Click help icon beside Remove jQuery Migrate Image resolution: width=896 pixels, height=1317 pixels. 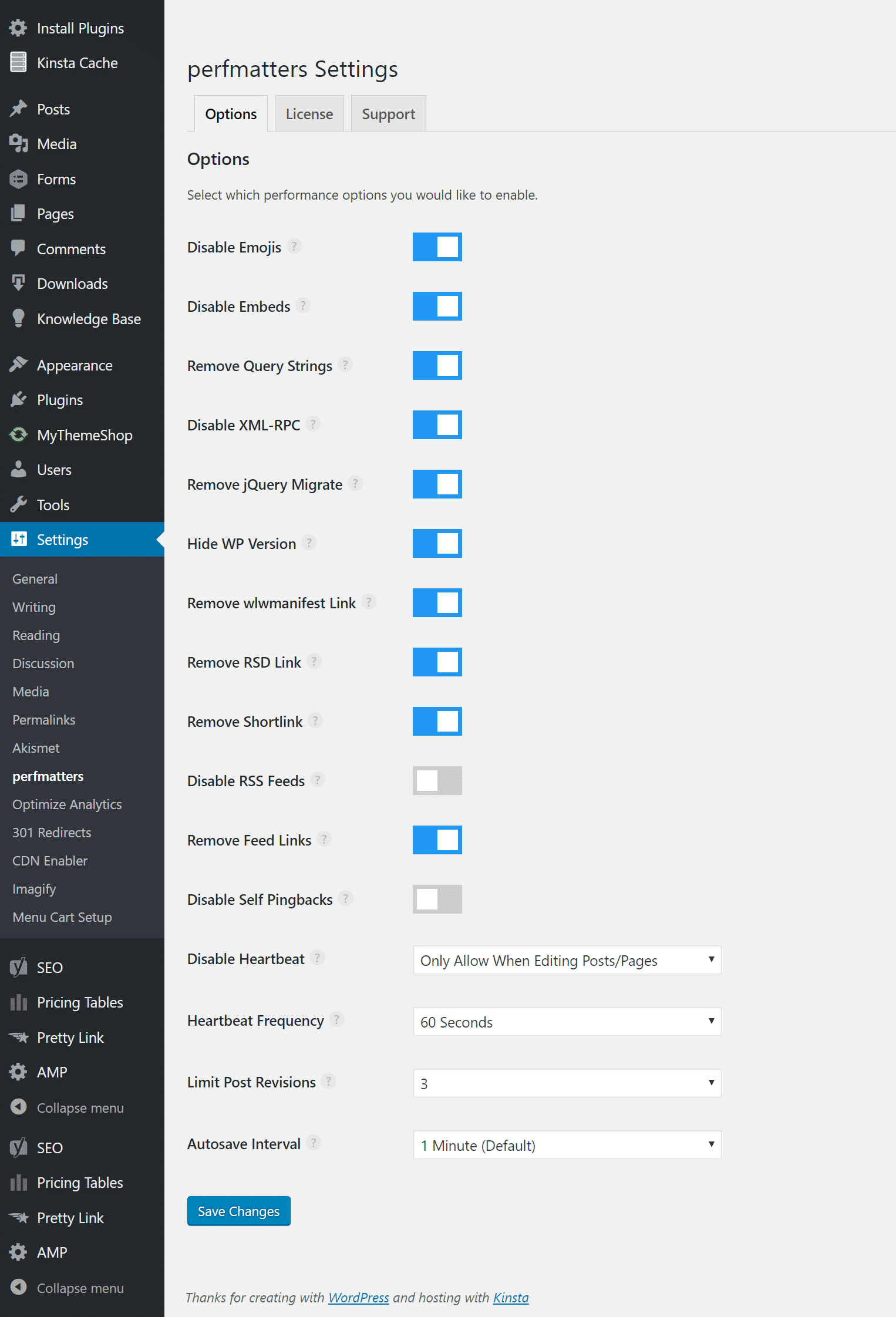tap(355, 483)
